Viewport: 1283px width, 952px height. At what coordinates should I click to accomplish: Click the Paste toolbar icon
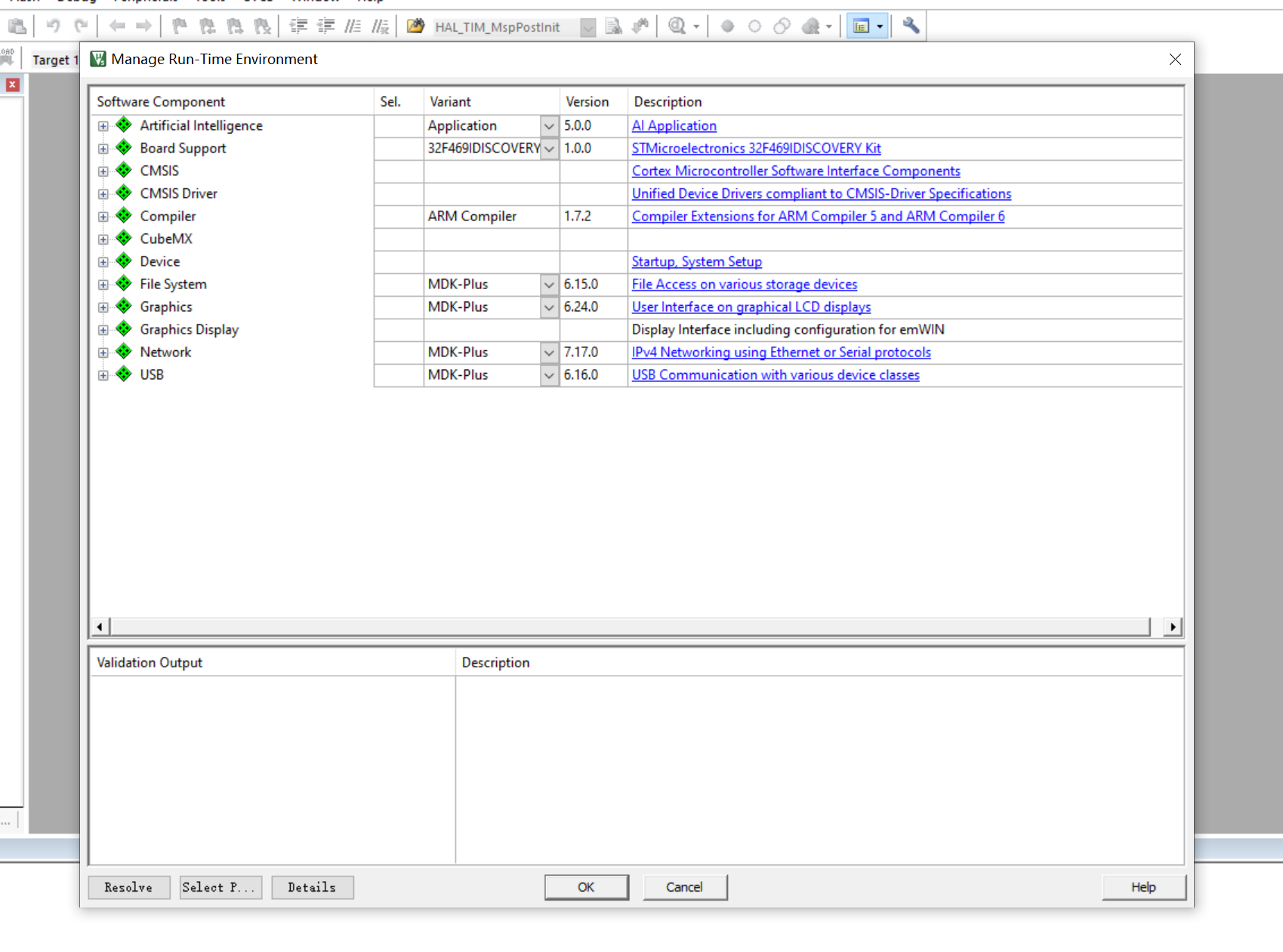pos(17,27)
